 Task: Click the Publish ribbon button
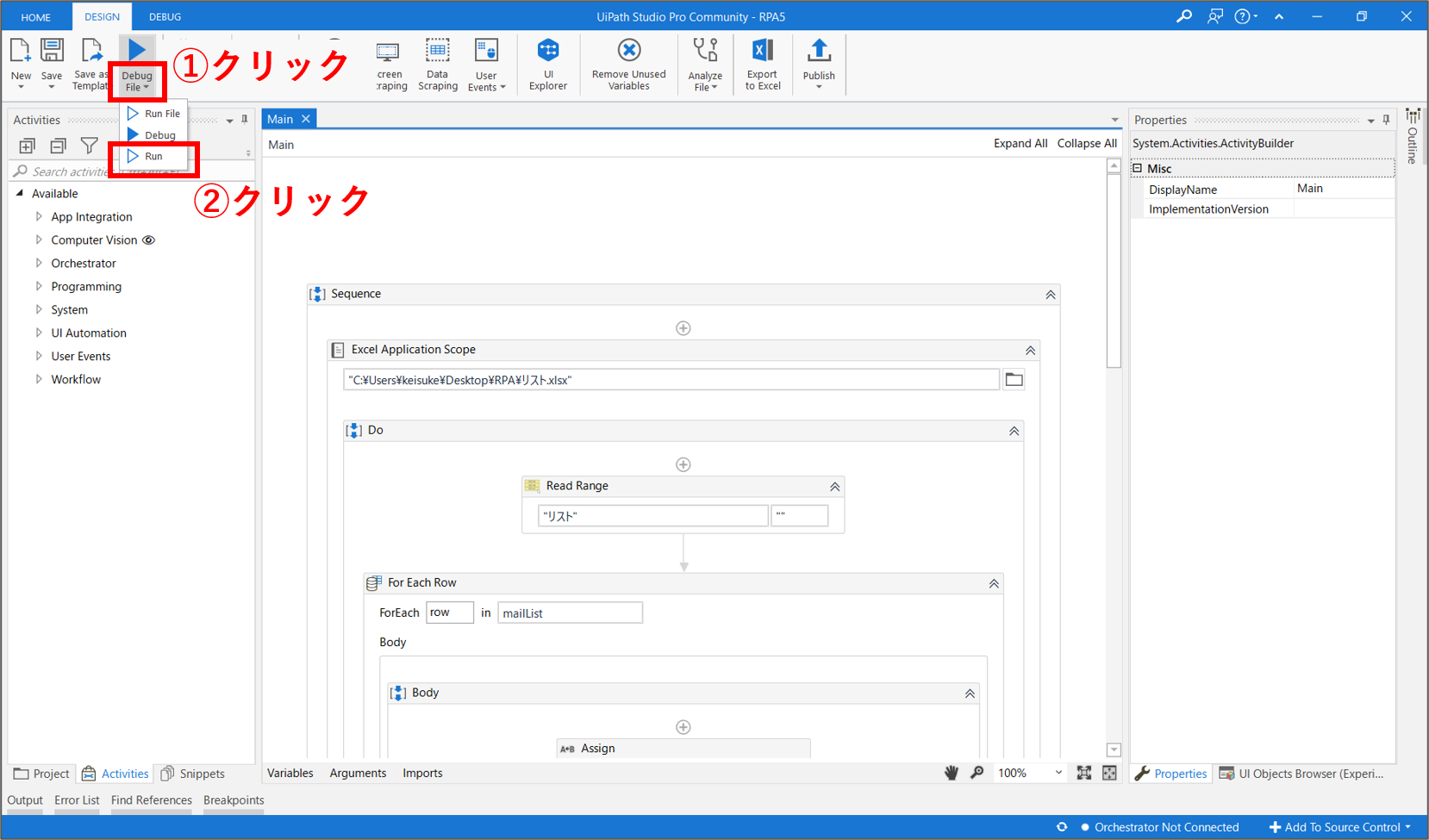pyautogui.click(x=818, y=60)
